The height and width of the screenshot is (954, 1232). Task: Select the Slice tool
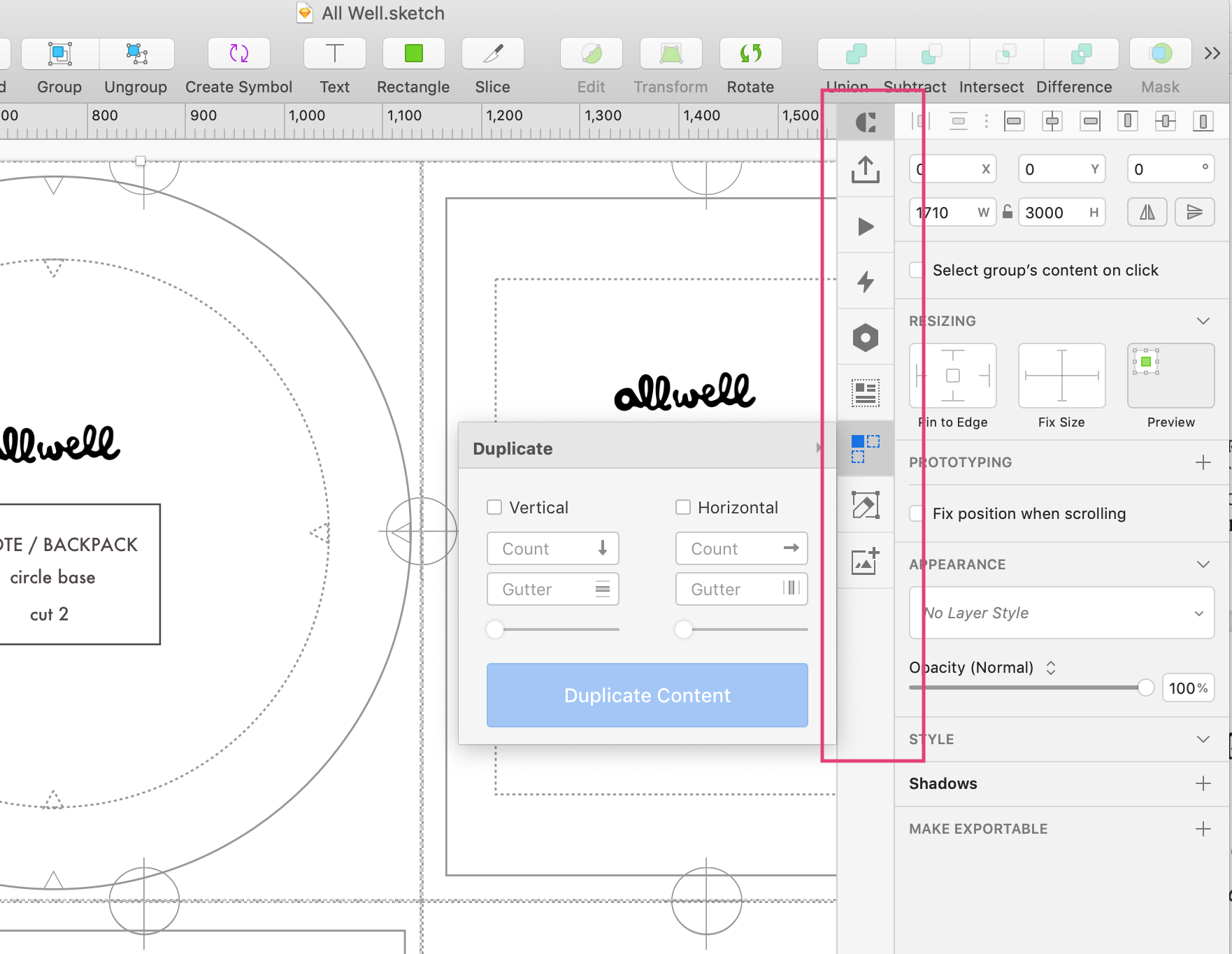[x=493, y=54]
